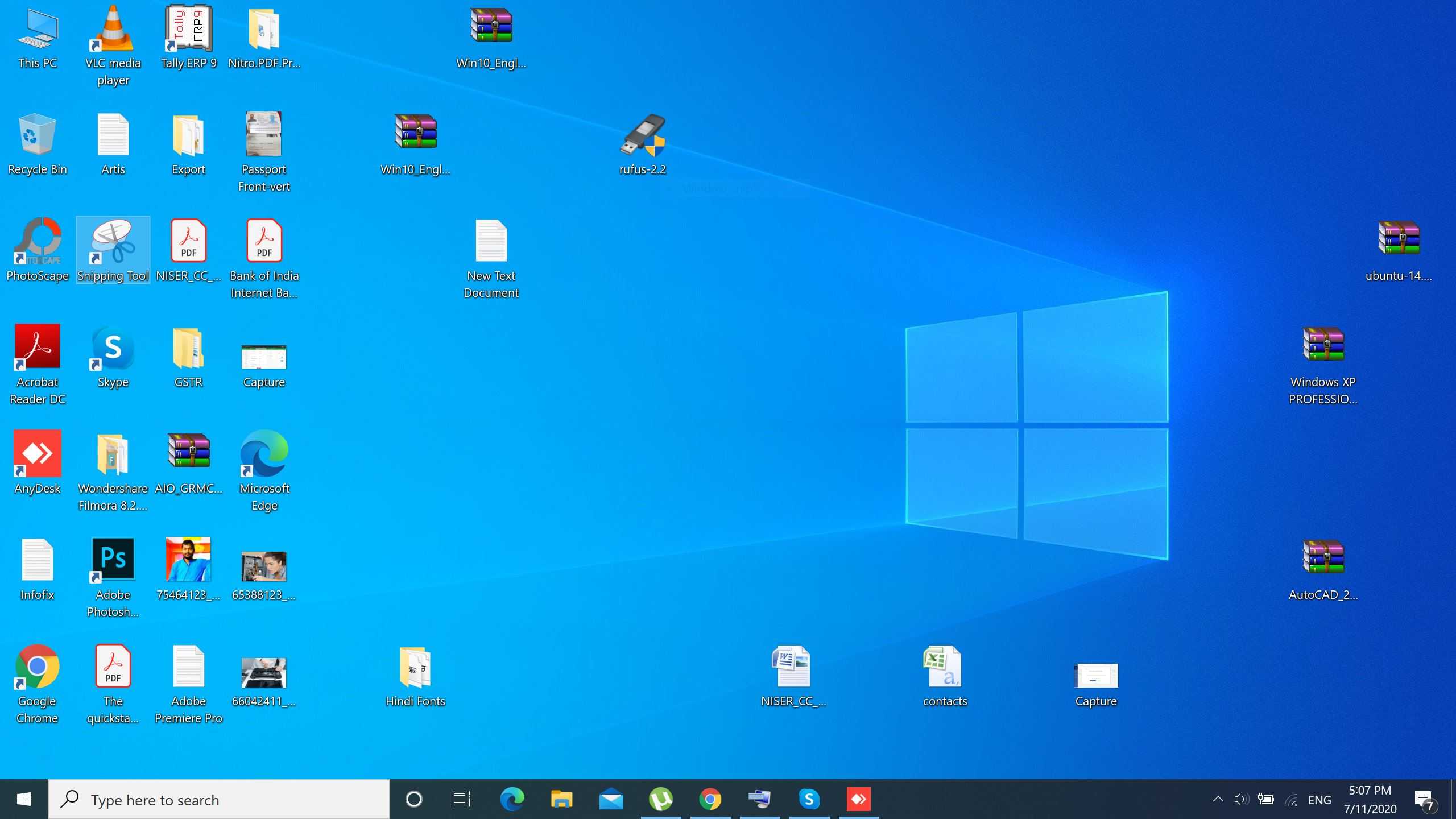Image resolution: width=1456 pixels, height=819 pixels.
Task: Select the contacts spreadsheet file
Action: (x=945, y=676)
